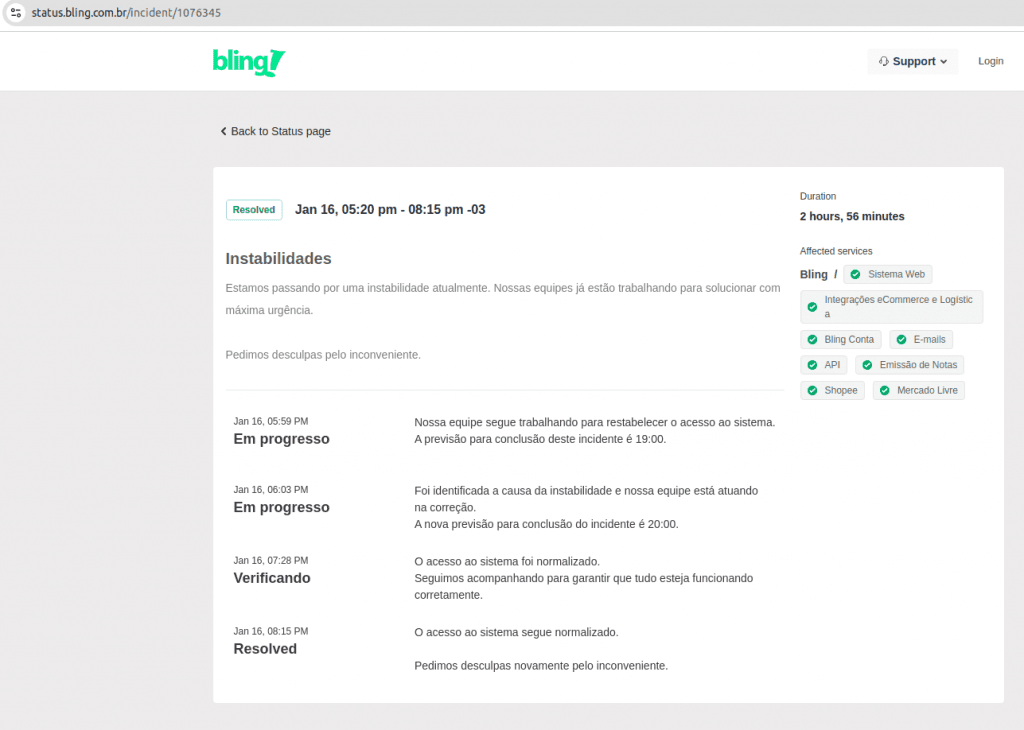Click green check icon on Sistema Web
Viewport: 1024px width, 730px height.
855,274
